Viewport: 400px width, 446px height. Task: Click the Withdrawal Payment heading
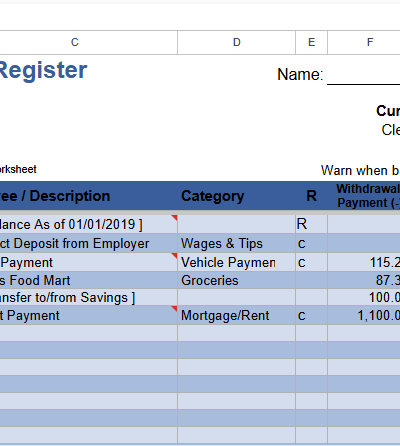click(368, 196)
